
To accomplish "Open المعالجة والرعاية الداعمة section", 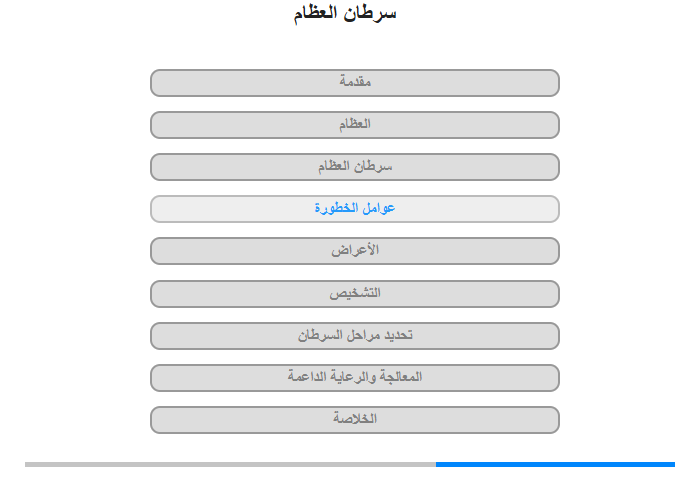I will (355, 378).
